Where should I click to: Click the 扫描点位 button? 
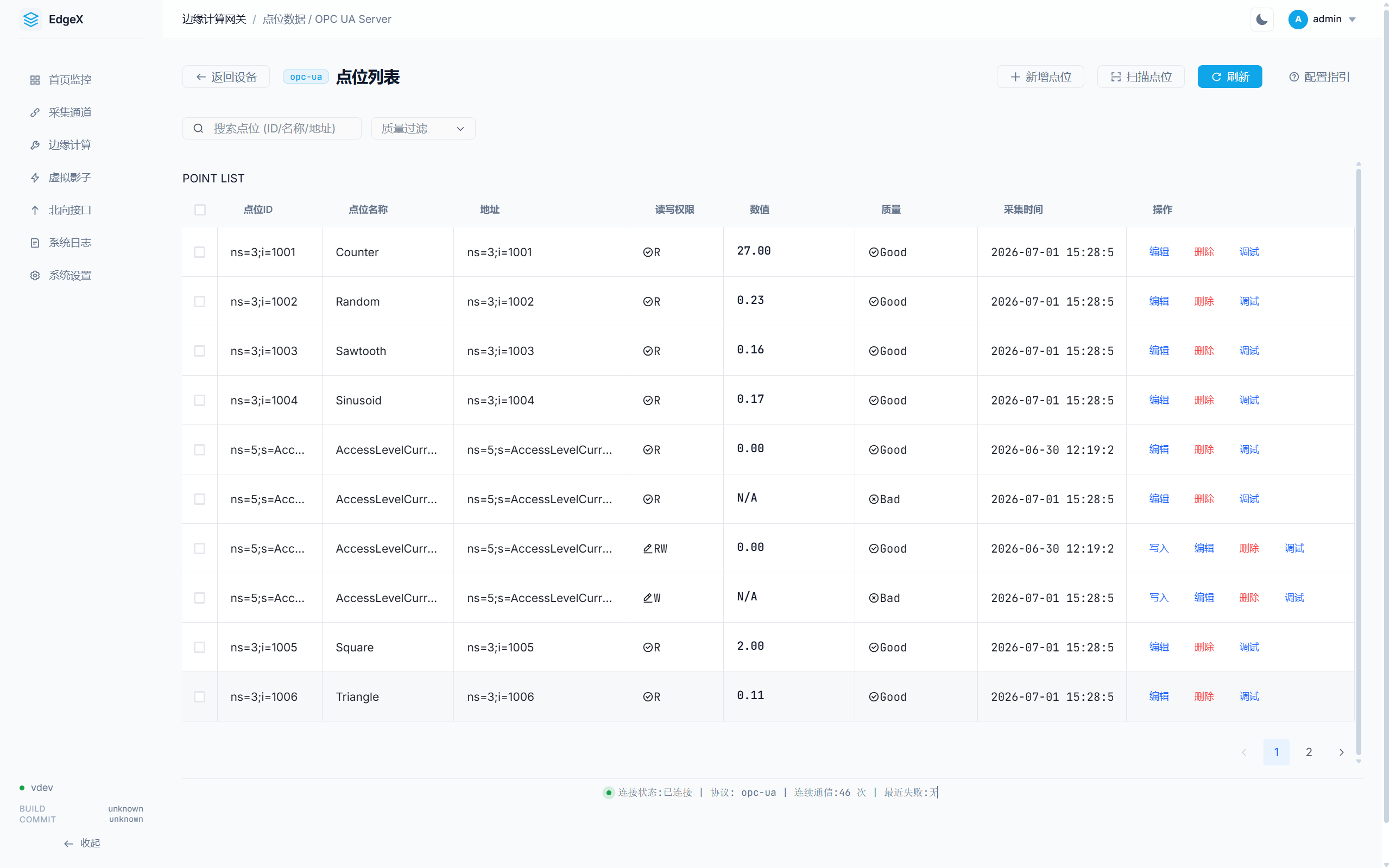pyautogui.click(x=1141, y=77)
